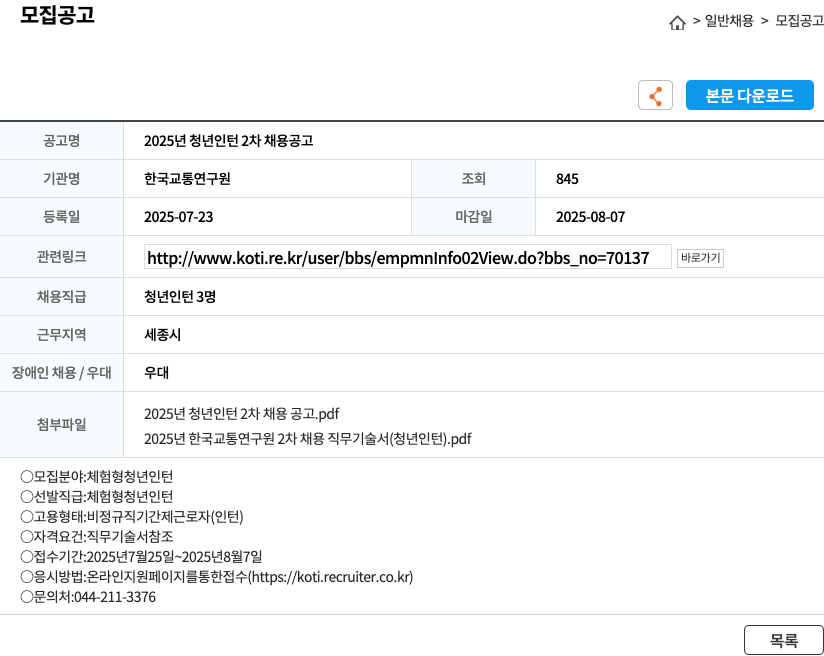The image size is (824, 656).
Task: Open 일반채용 in the breadcrumb
Action: click(x=729, y=20)
